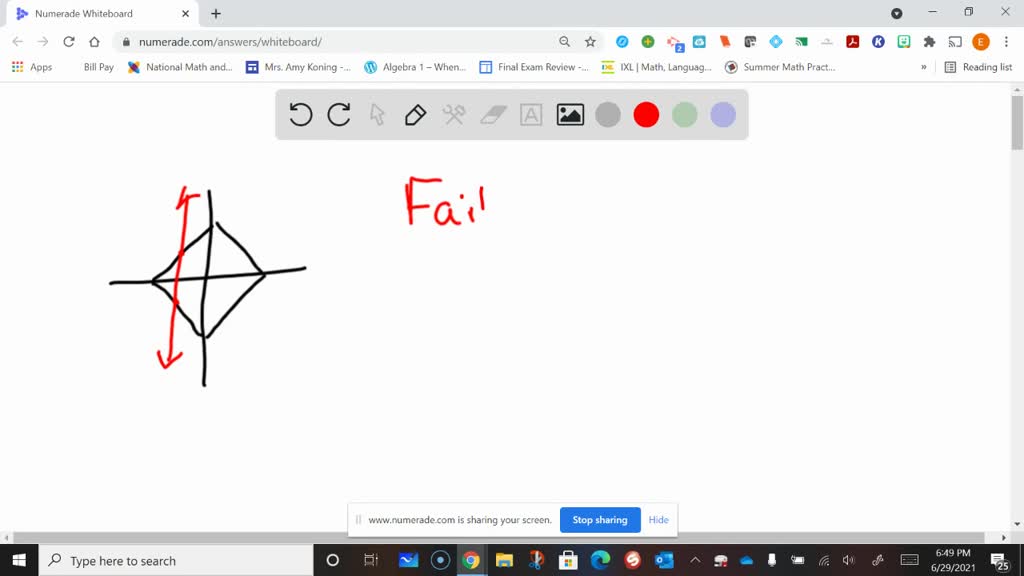This screenshot has width=1024, height=576.
Task: Open the whiteboard tools icon
Action: coord(454,115)
